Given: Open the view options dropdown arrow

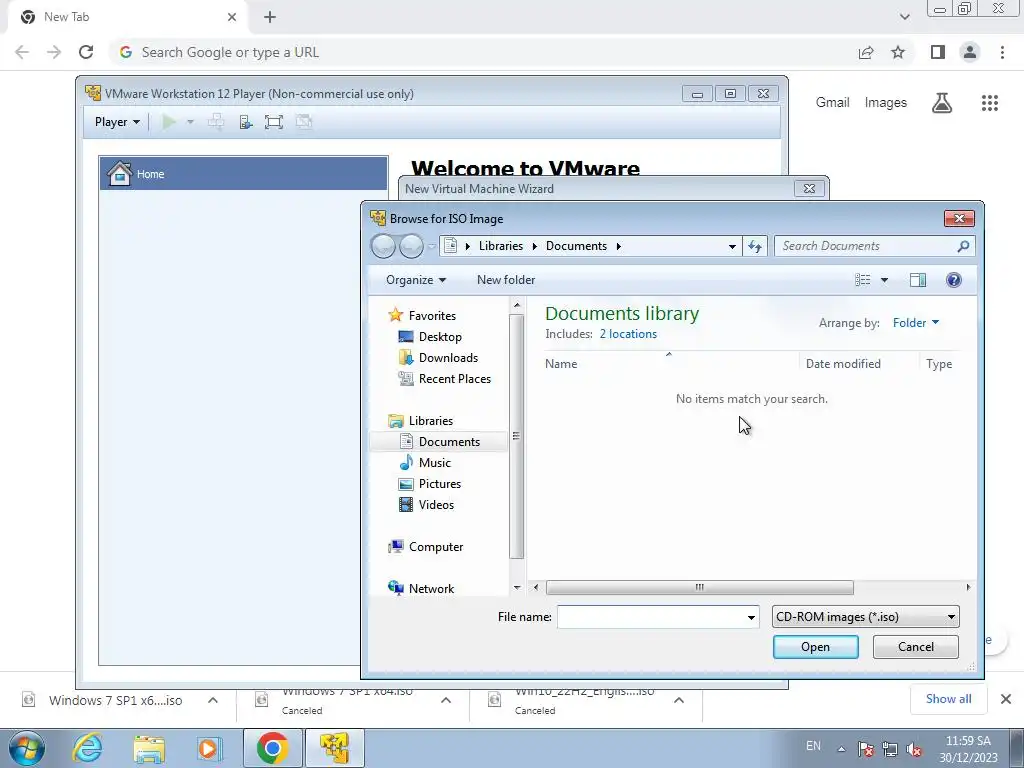Looking at the screenshot, I should 884,280.
